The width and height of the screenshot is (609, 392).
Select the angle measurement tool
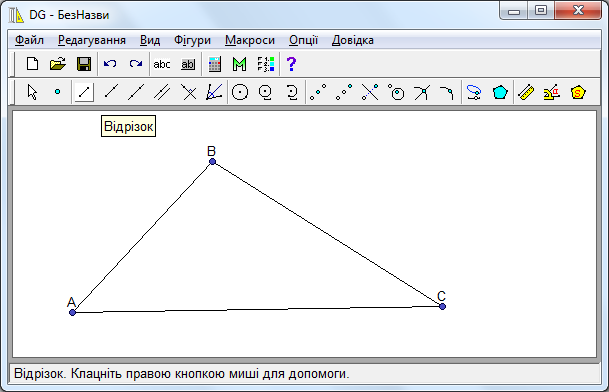[552, 92]
